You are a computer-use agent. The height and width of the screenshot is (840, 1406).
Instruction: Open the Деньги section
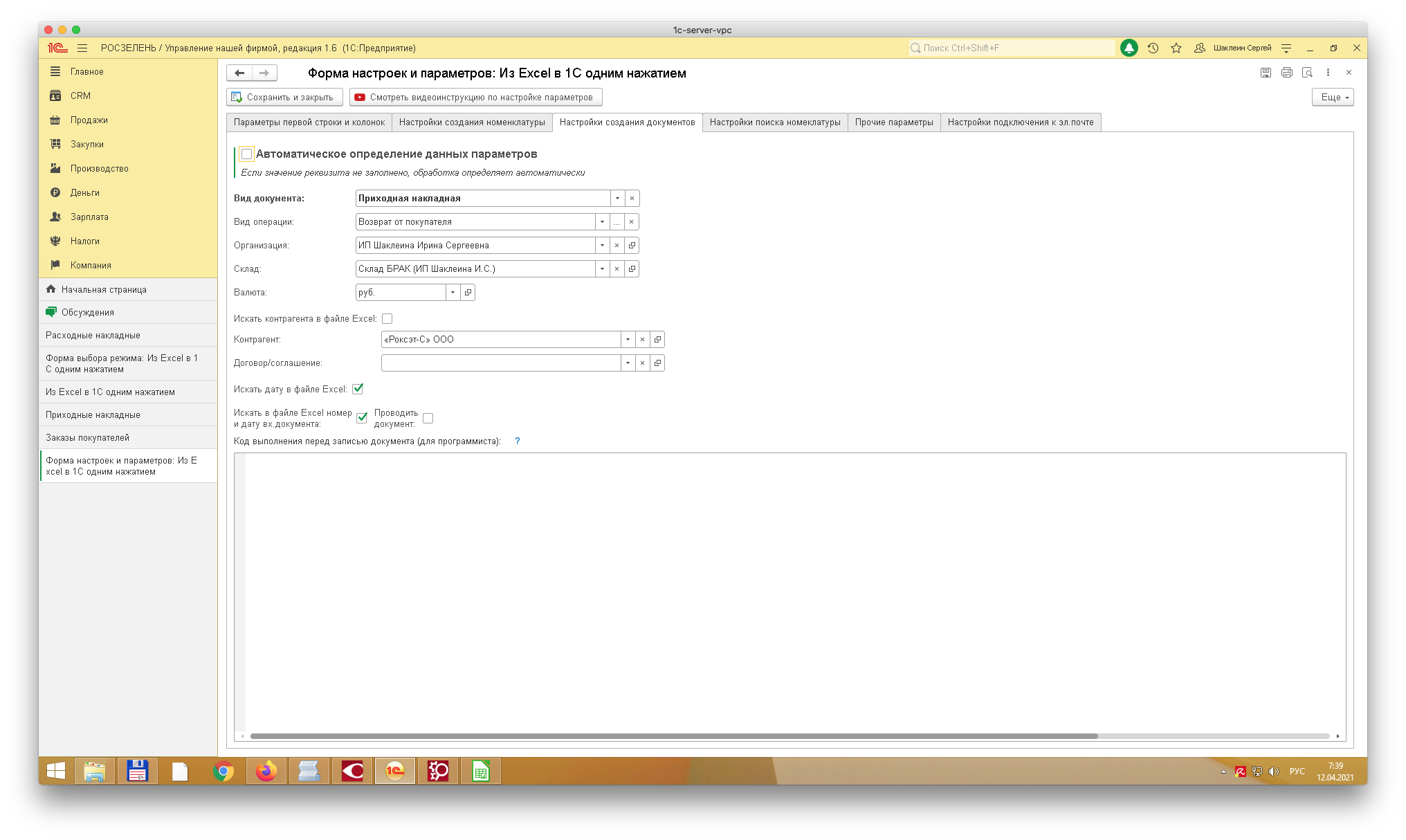point(84,192)
